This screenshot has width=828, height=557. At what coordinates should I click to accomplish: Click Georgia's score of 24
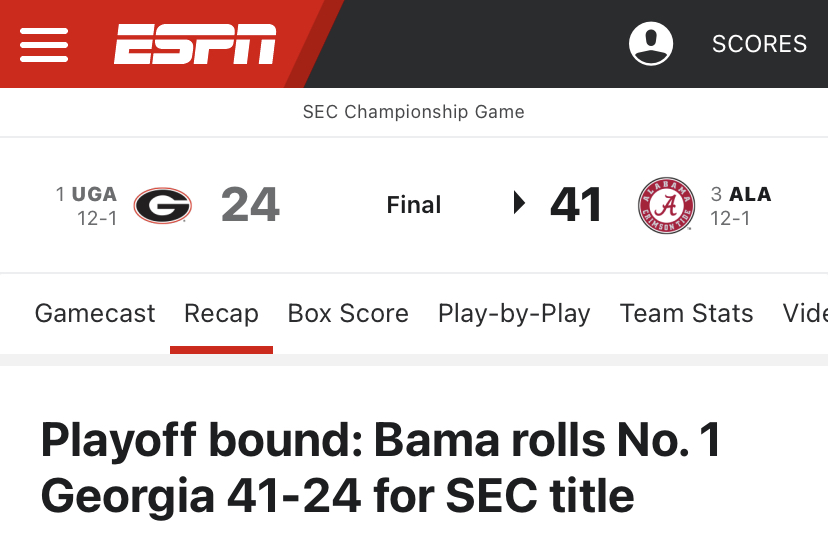pos(250,205)
